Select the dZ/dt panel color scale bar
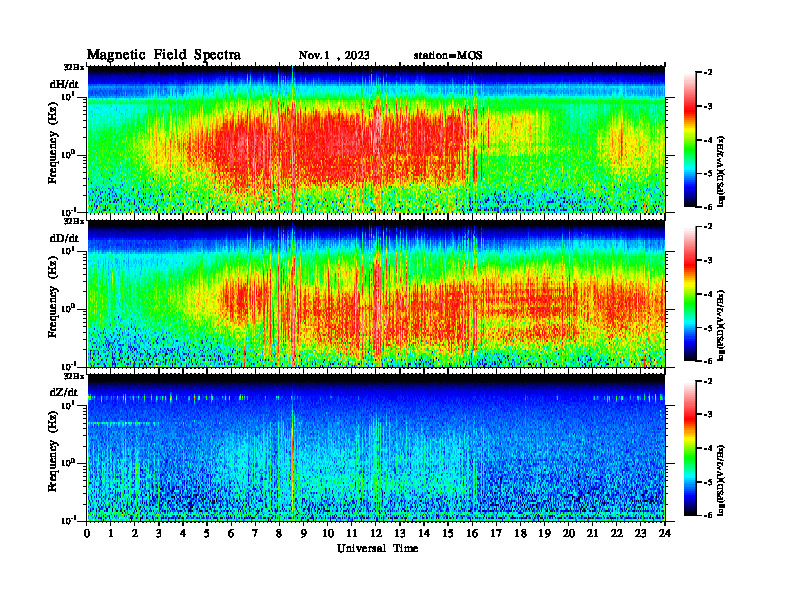792x612 pixels. (690, 448)
